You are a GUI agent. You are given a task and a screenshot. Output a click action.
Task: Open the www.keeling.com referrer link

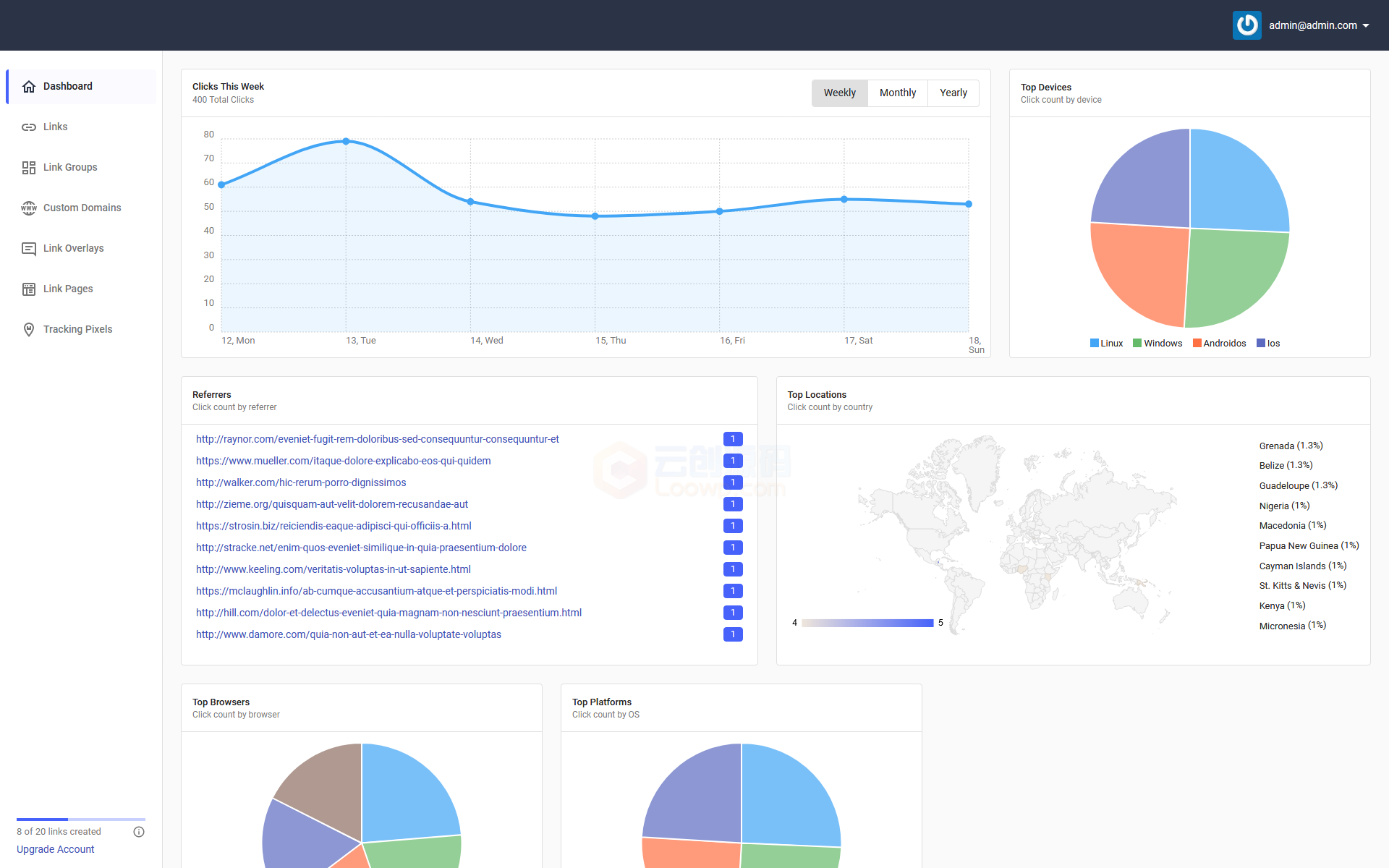click(334, 569)
